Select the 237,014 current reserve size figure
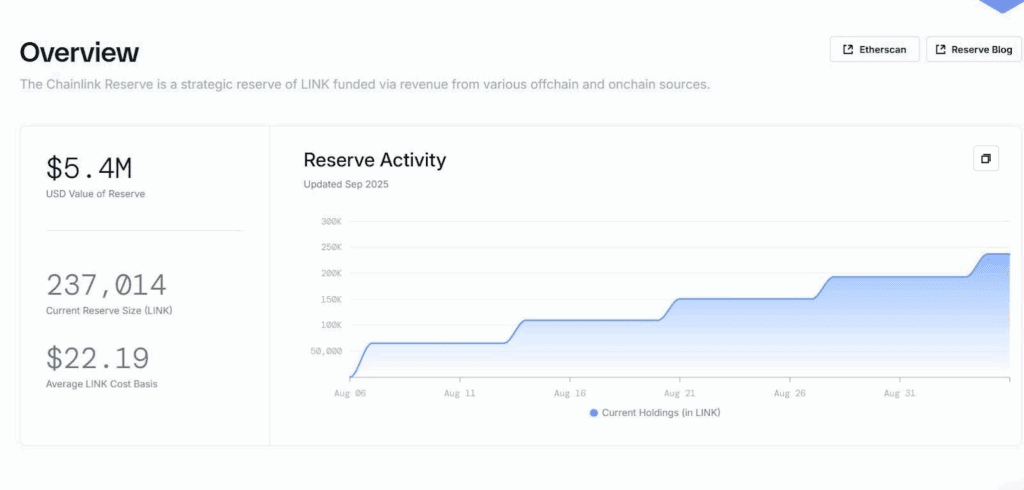The image size is (1024, 490). [106, 285]
